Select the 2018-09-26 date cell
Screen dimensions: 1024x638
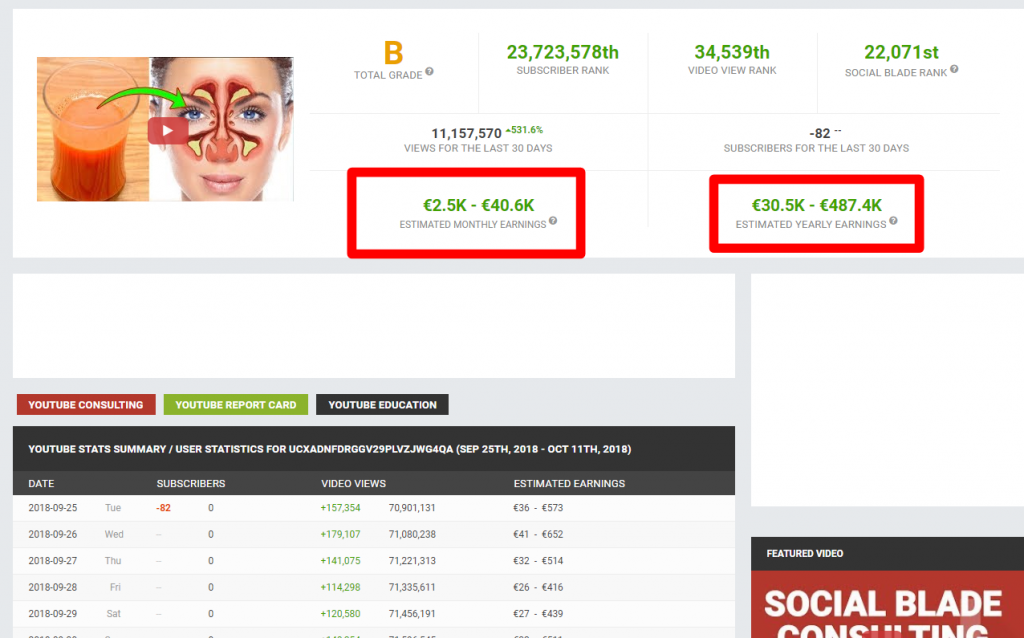point(52,534)
